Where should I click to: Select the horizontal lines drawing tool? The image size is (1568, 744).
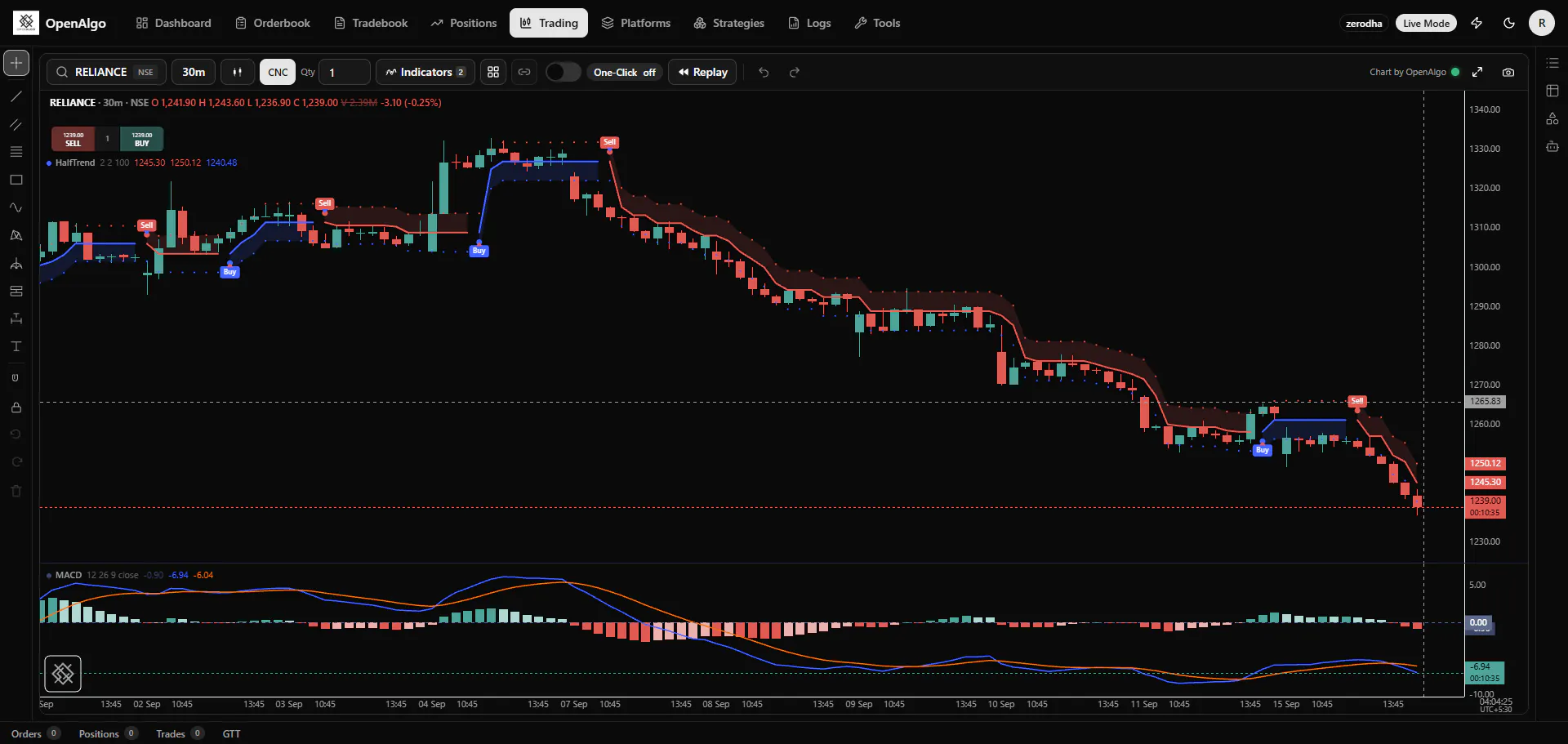pyautogui.click(x=16, y=152)
